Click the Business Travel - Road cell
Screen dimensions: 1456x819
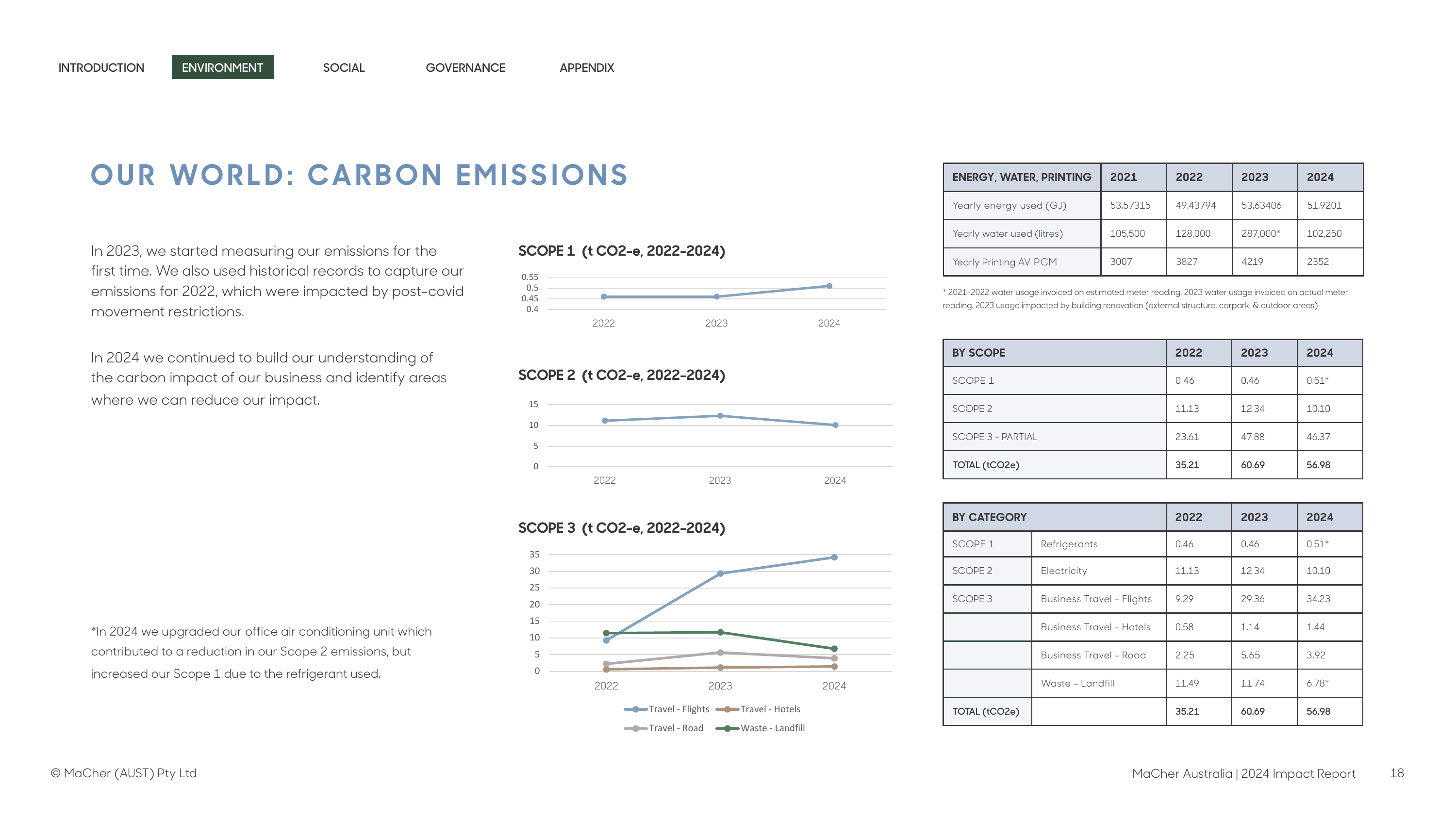click(x=1098, y=655)
